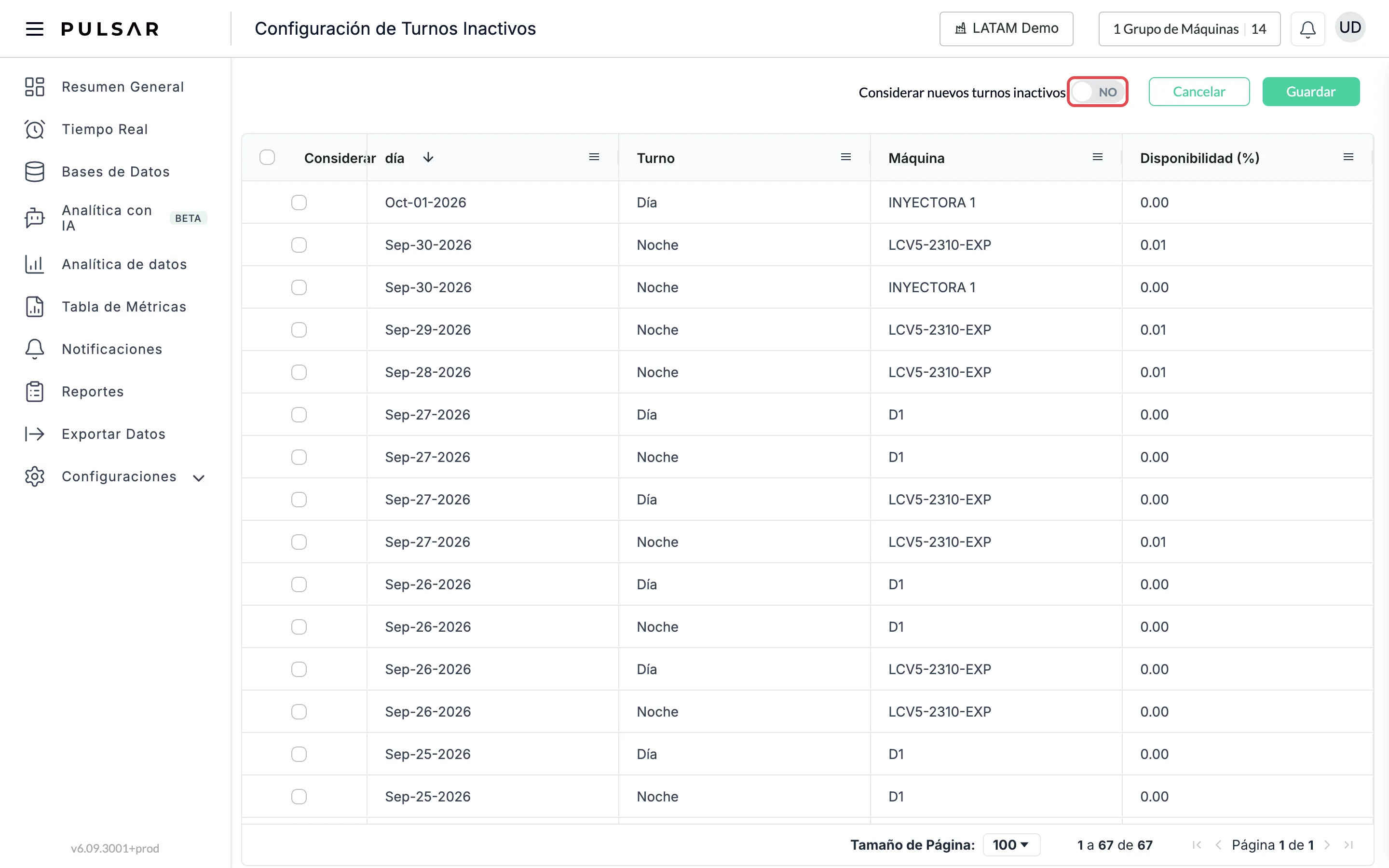Check the Sep-29-2026 Noche row checkbox
The width and height of the screenshot is (1389, 868).
coord(299,330)
